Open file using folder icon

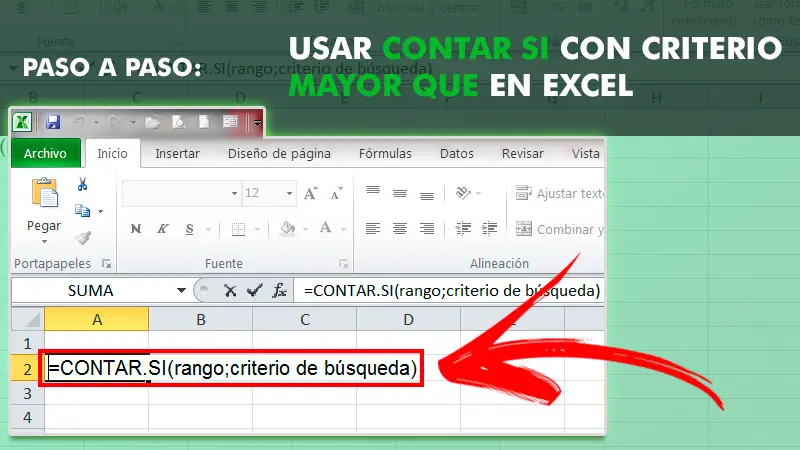point(153,122)
